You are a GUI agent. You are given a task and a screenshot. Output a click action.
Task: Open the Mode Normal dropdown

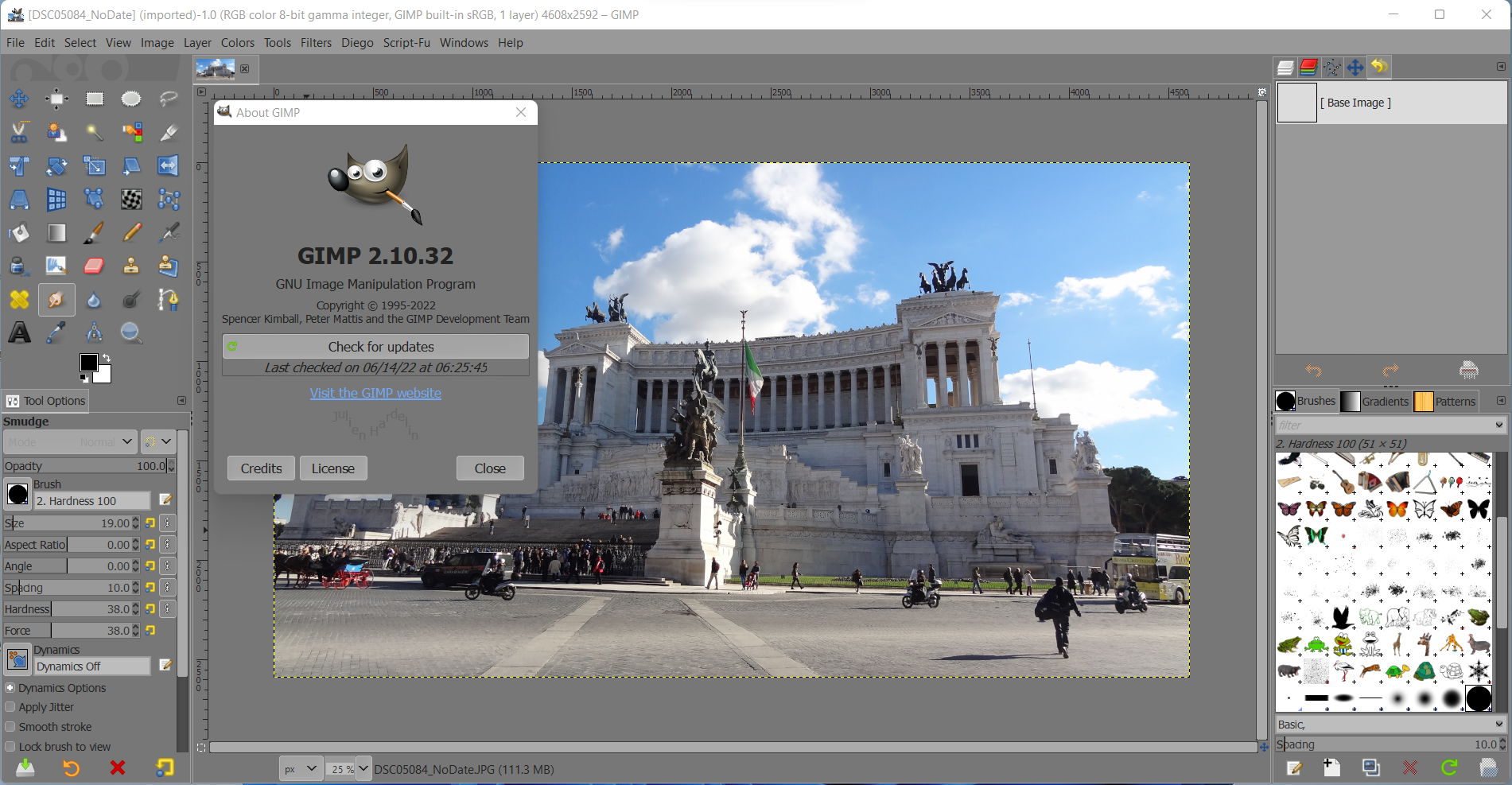[69, 441]
